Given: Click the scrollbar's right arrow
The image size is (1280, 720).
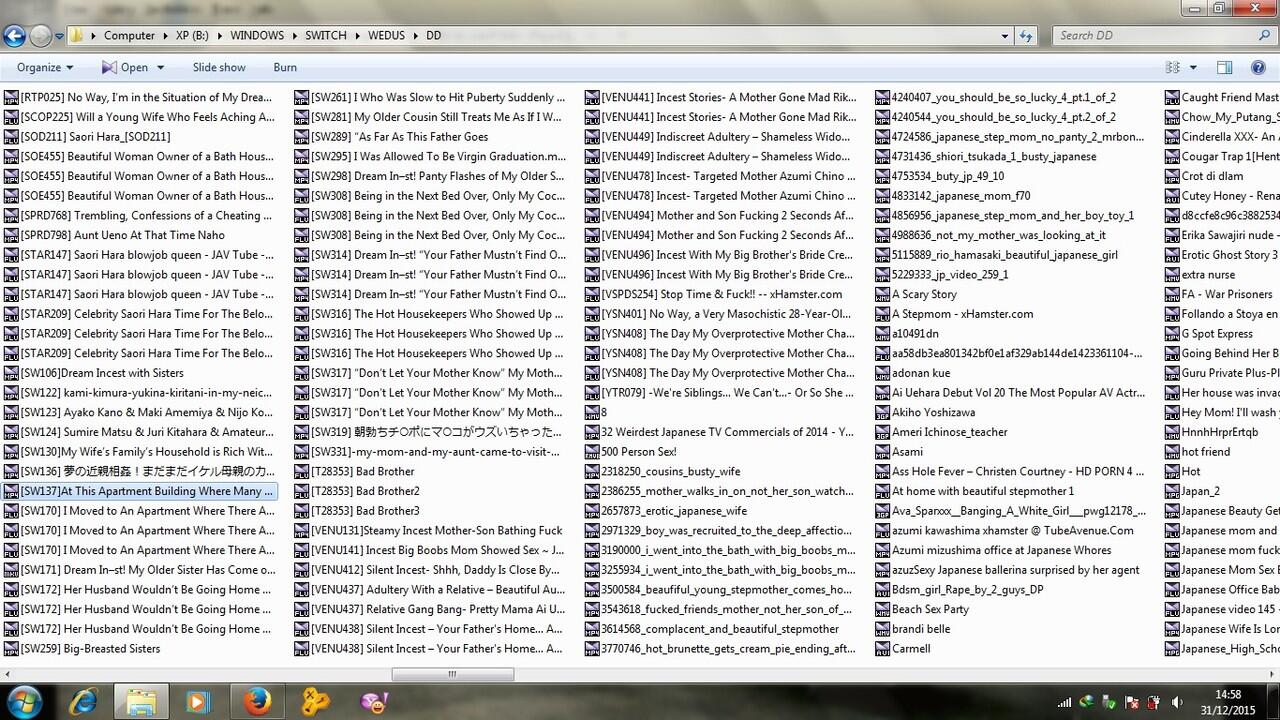Looking at the screenshot, I should (1272, 675).
